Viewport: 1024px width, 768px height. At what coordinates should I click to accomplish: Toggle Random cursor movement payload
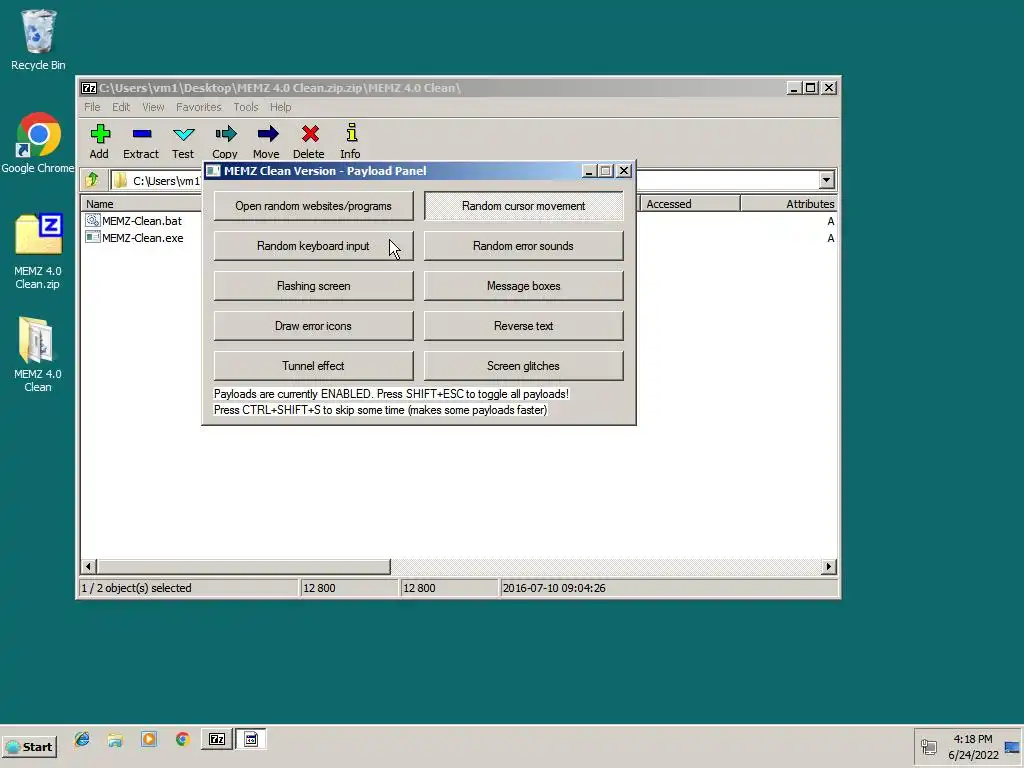(524, 206)
